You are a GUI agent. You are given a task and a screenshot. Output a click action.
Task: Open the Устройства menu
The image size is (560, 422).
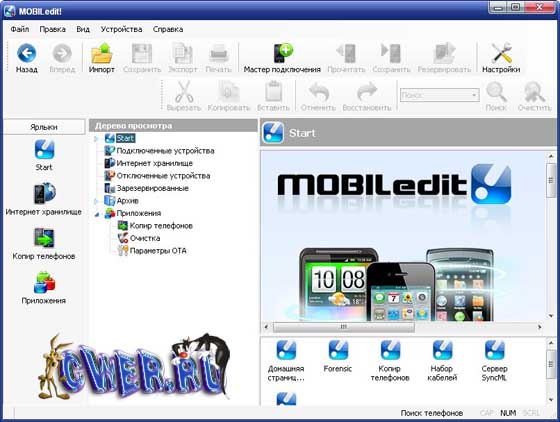(x=121, y=29)
